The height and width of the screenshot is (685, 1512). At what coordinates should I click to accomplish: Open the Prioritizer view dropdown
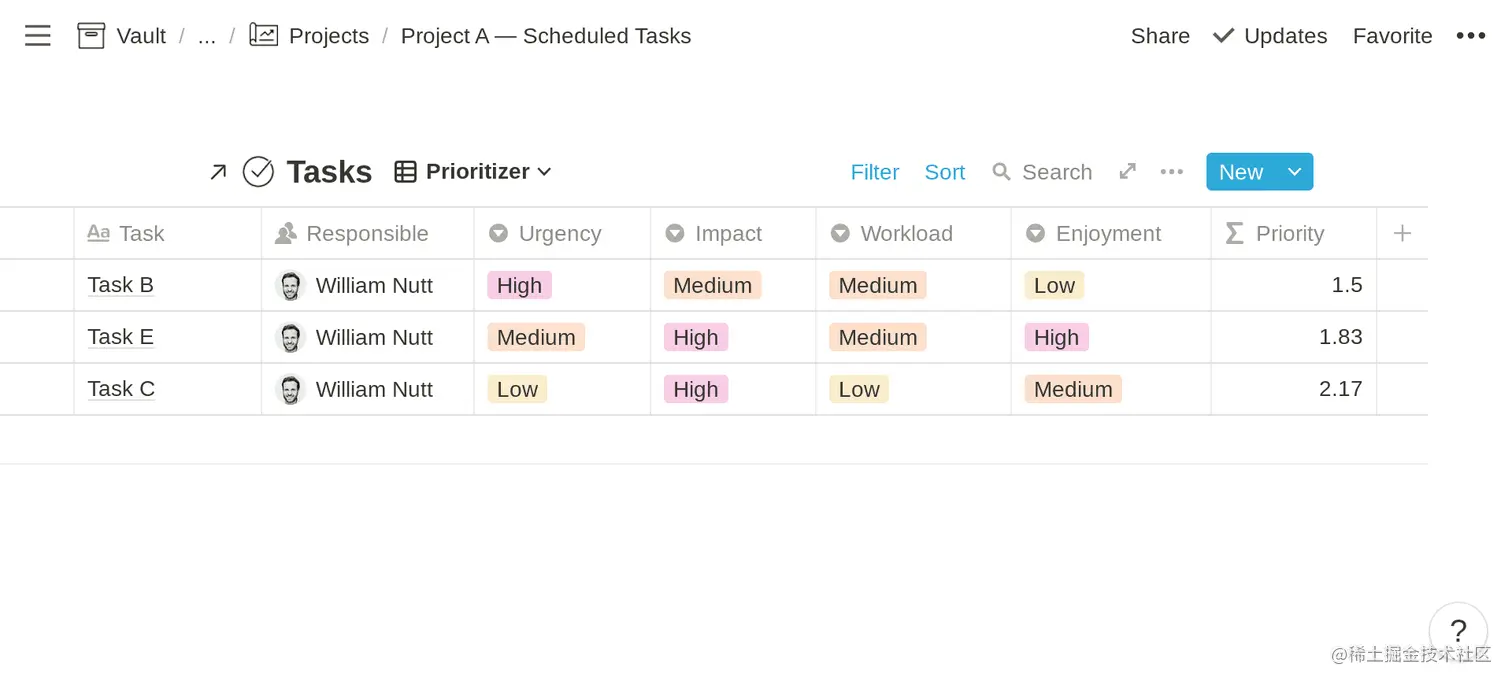[x=546, y=171]
